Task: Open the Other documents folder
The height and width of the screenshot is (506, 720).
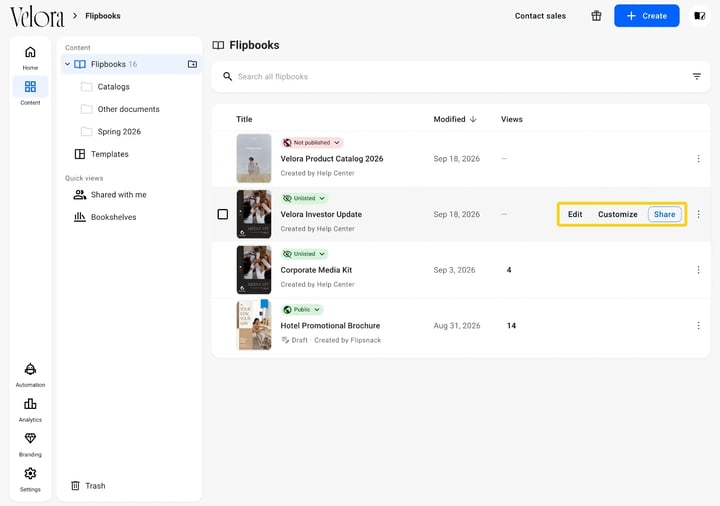Action: click(131, 109)
